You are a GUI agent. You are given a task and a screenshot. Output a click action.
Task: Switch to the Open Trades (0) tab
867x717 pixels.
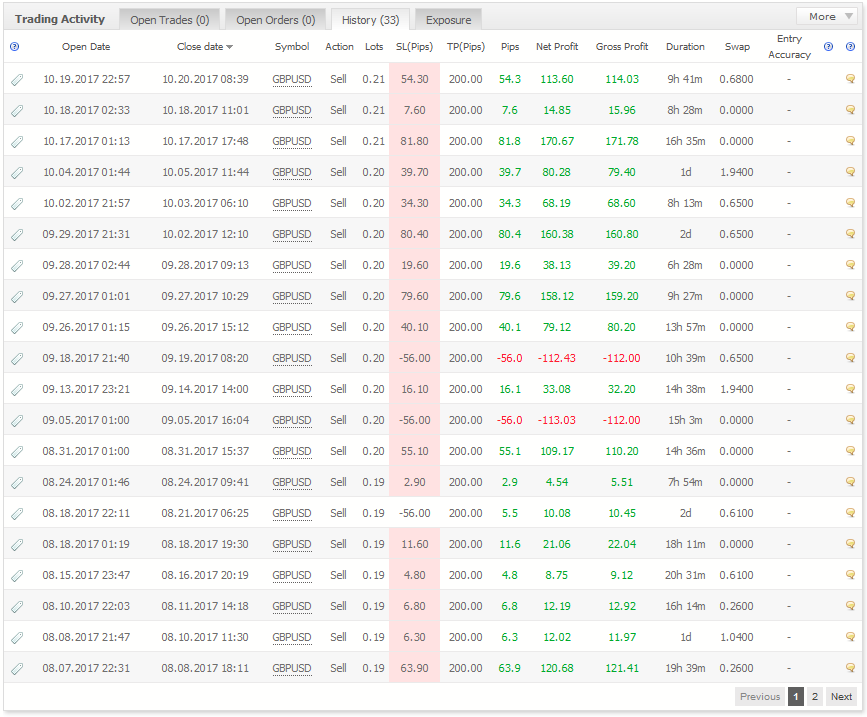click(x=170, y=20)
